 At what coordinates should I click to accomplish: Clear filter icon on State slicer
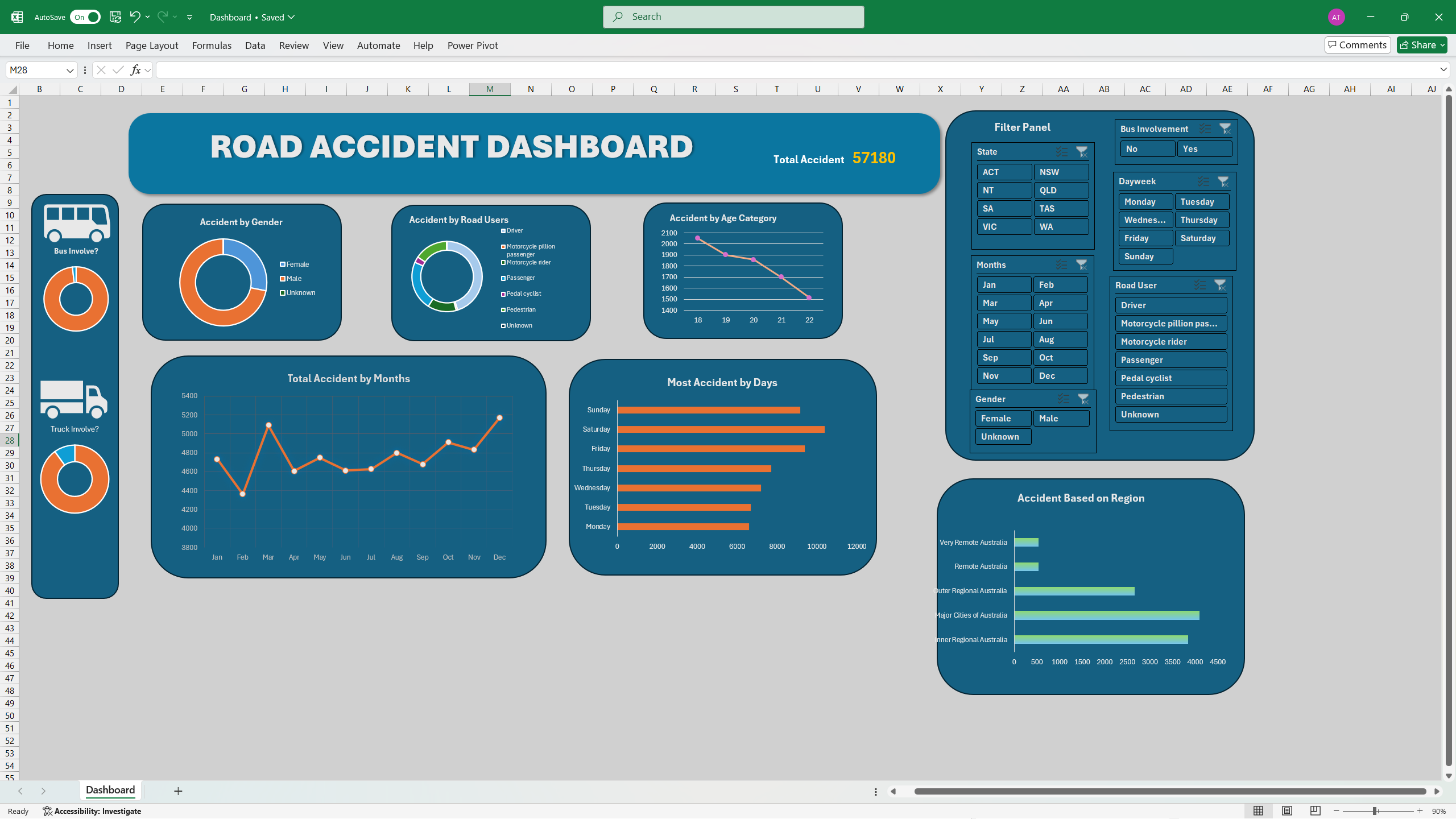(x=1082, y=152)
